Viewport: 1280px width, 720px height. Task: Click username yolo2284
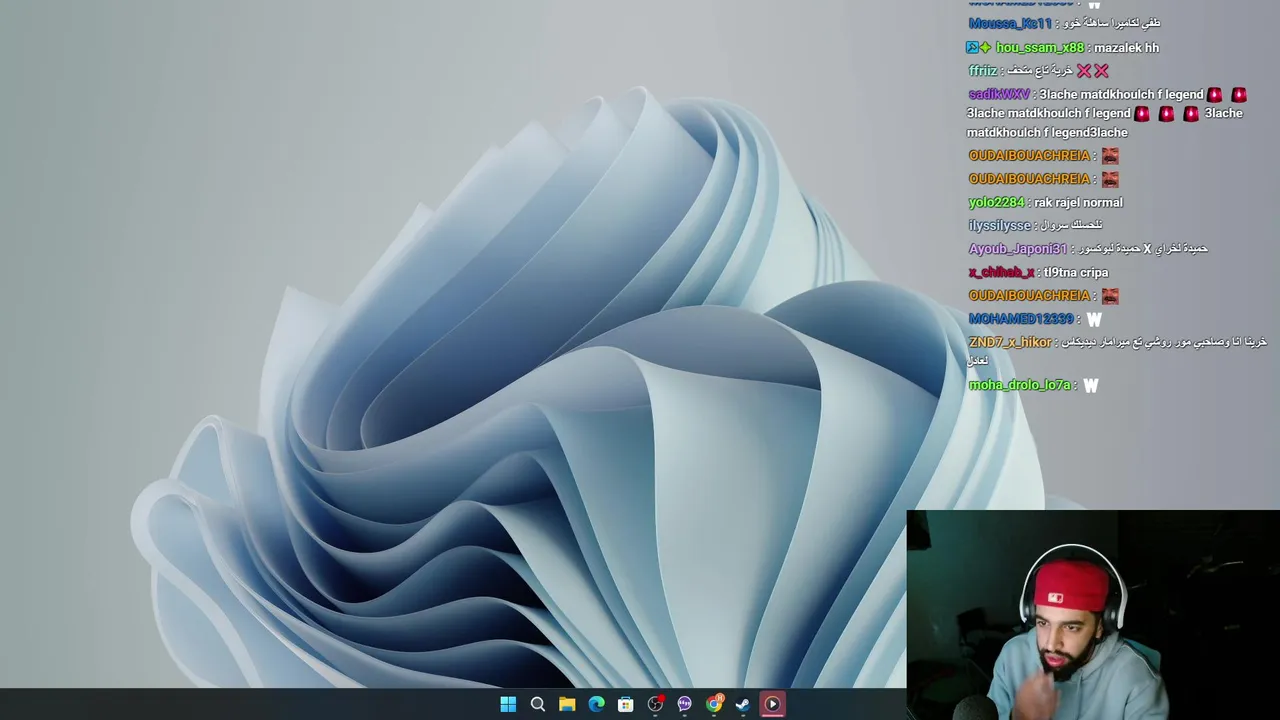point(996,202)
